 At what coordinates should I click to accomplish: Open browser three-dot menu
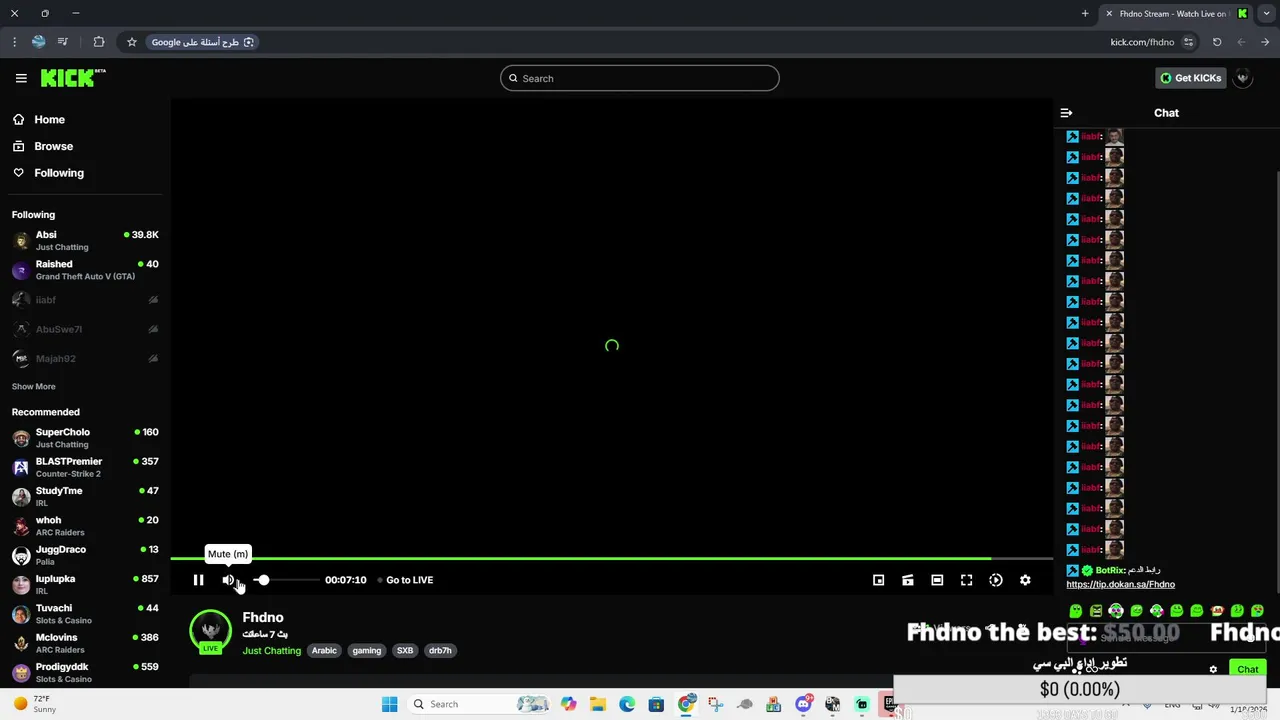click(14, 42)
